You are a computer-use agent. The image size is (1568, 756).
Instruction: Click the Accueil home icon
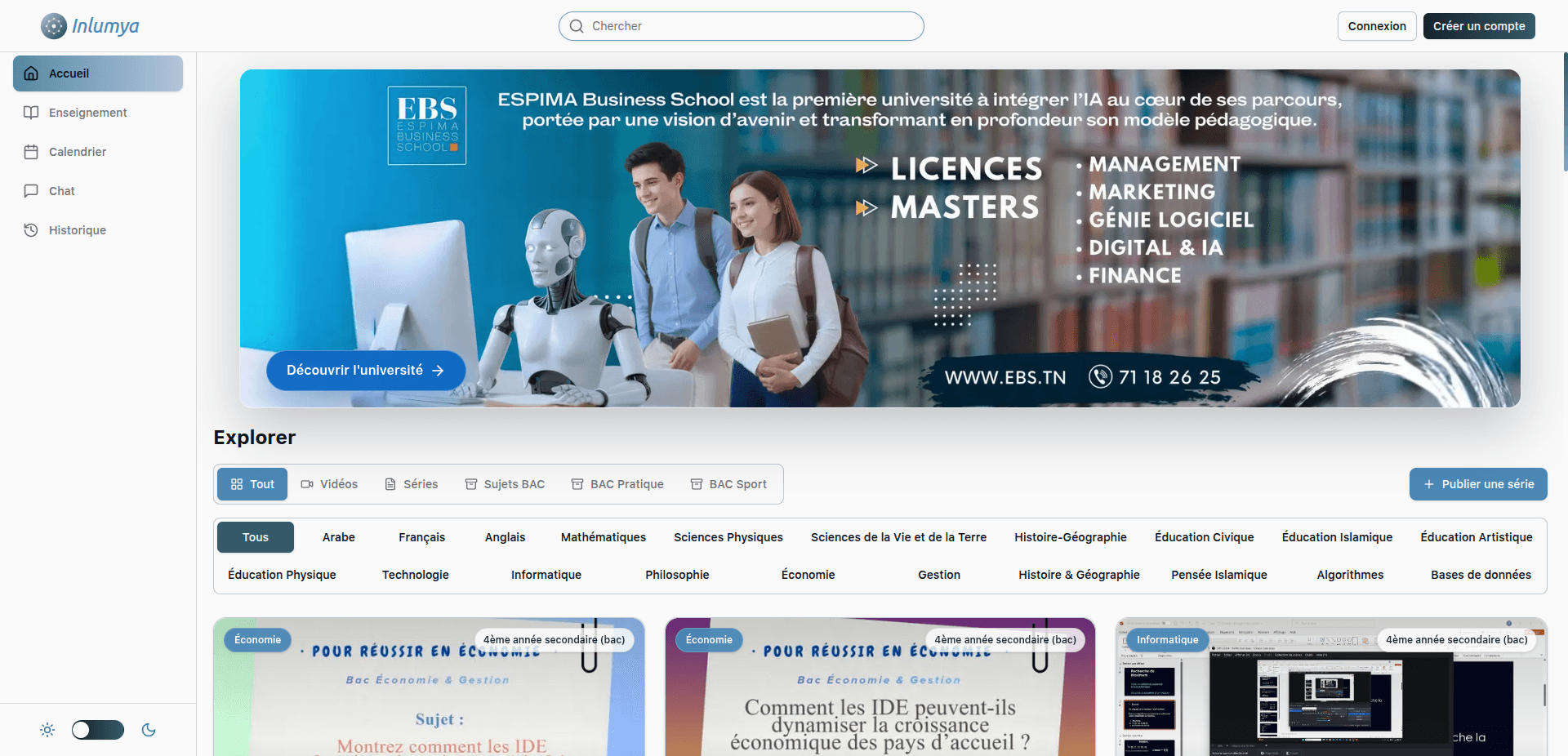click(x=31, y=73)
